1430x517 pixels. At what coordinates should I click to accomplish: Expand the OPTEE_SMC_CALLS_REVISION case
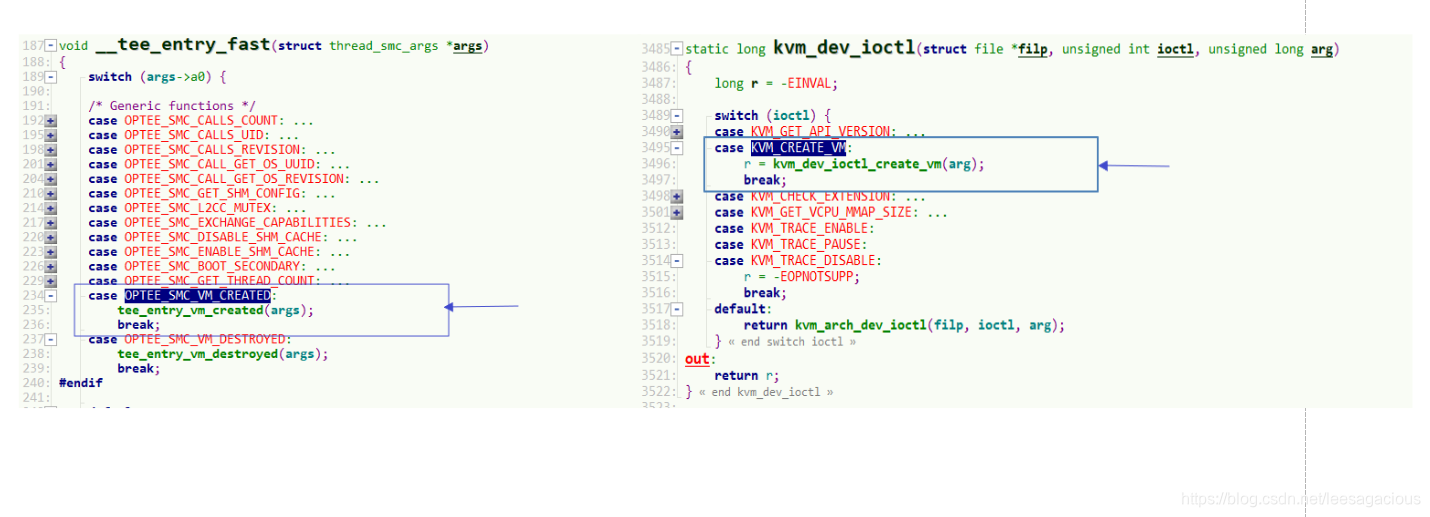point(51,150)
